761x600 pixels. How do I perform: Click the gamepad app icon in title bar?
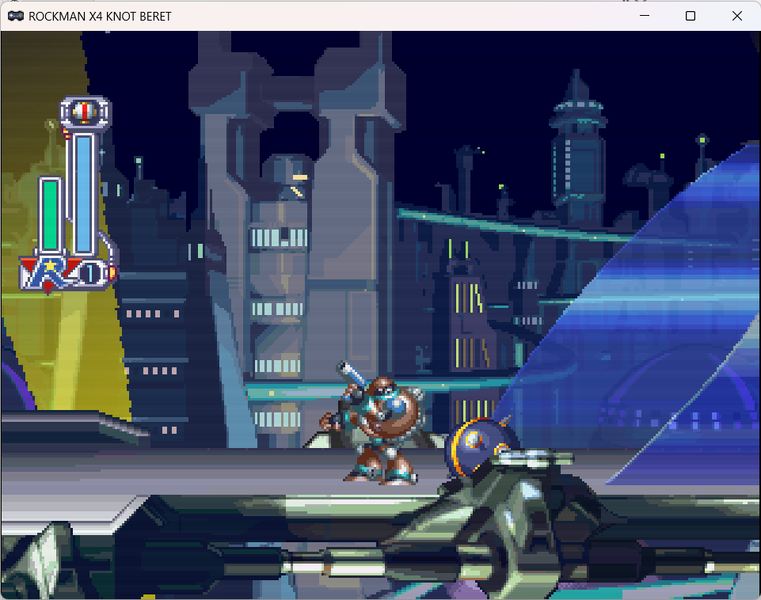[x=16, y=16]
